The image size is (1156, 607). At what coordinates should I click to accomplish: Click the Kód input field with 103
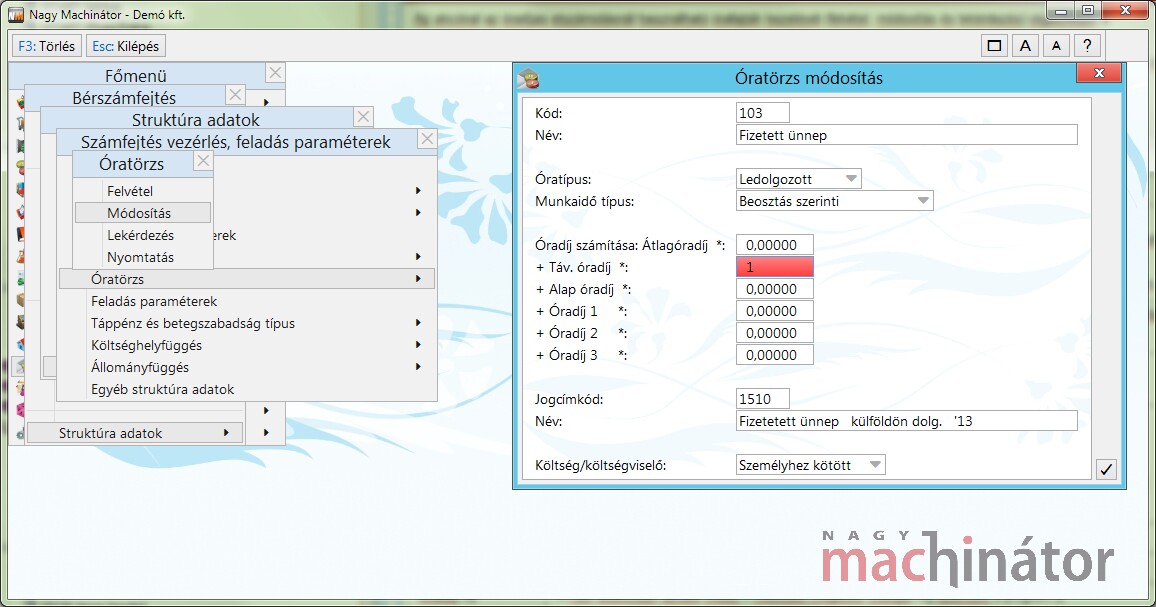[762, 113]
